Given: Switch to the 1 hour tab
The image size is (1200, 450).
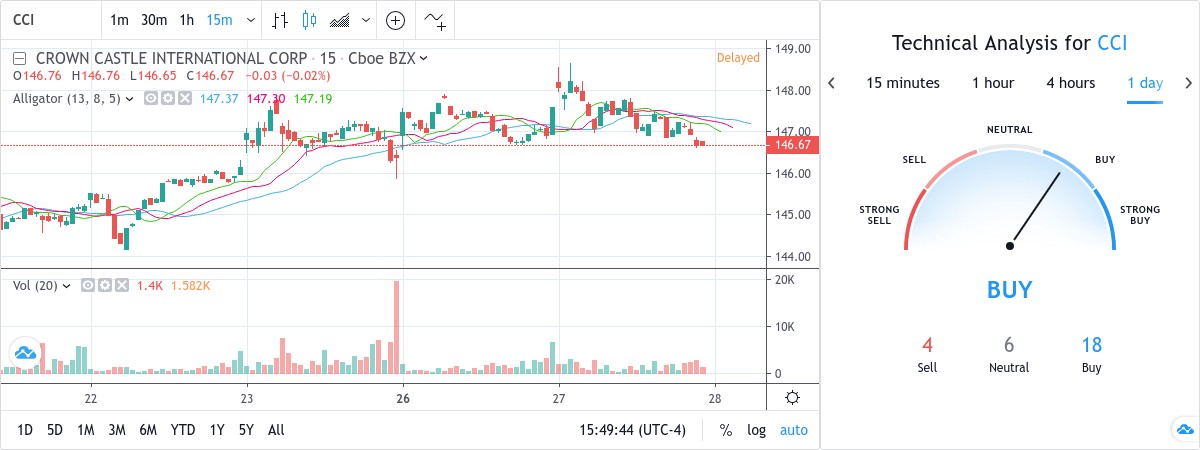Looking at the screenshot, I should [993, 83].
